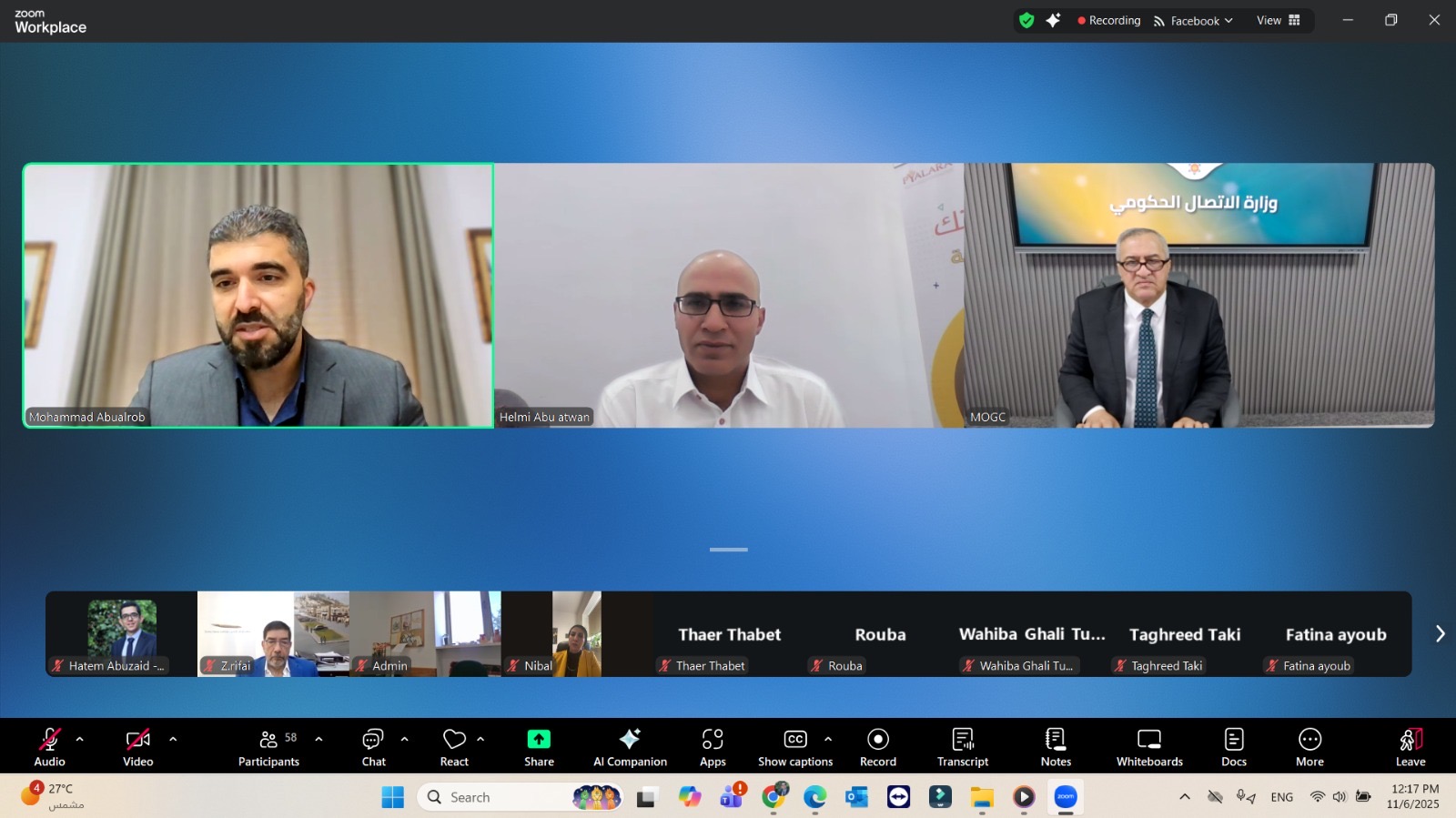Open the meeting Notes icon
Image resolution: width=1456 pixels, height=818 pixels.
[1056, 746]
